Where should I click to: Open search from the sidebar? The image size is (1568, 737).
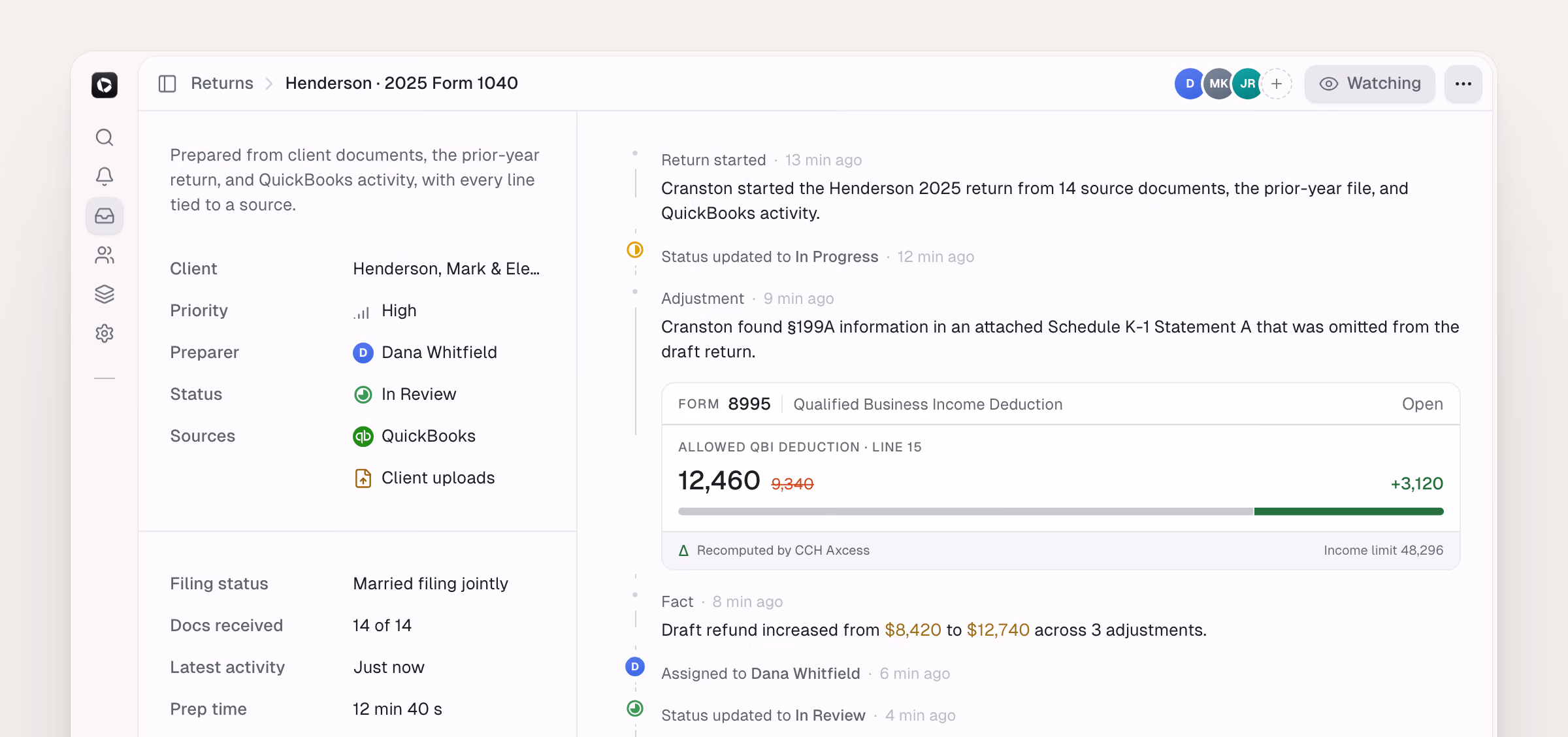click(x=105, y=137)
